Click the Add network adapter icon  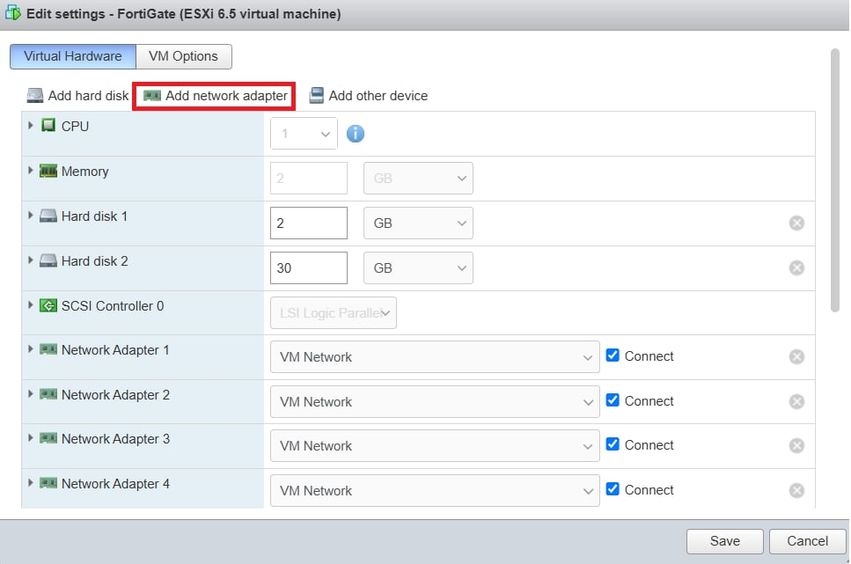[x=152, y=96]
